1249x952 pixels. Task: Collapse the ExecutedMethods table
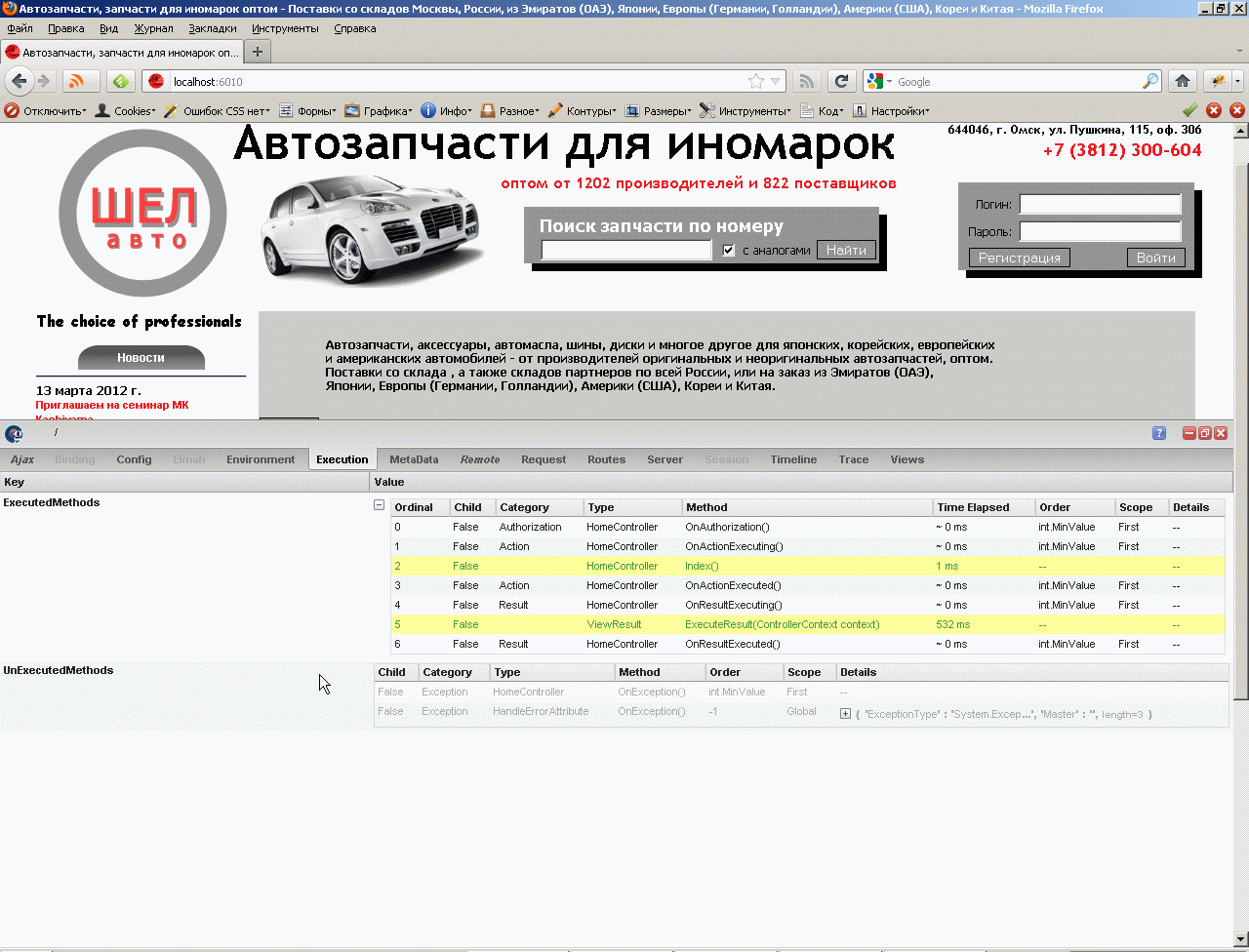point(379,505)
